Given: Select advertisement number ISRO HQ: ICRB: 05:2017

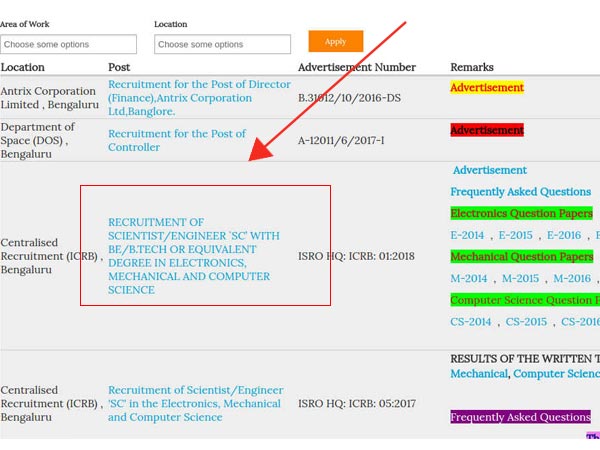Looking at the screenshot, I should (357, 404).
